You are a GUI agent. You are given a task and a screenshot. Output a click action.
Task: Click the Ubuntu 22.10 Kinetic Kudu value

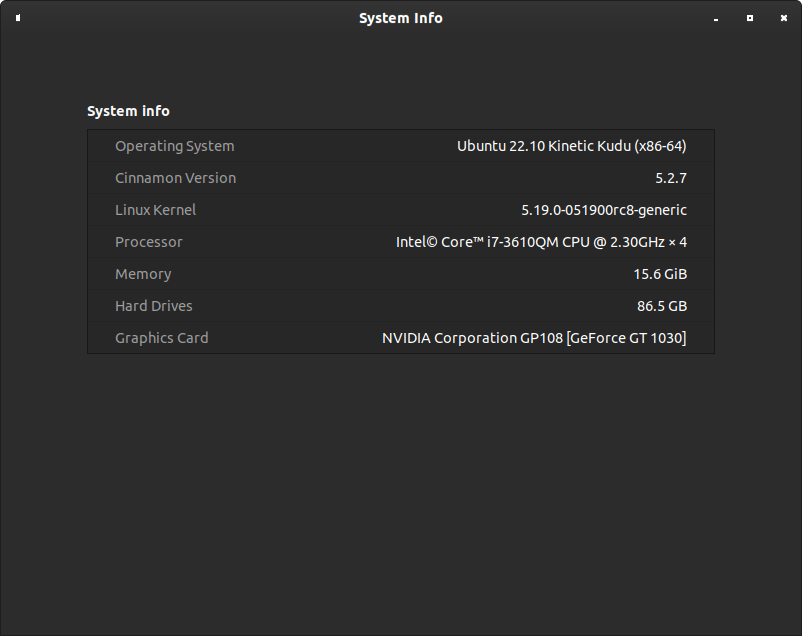point(571,146)
